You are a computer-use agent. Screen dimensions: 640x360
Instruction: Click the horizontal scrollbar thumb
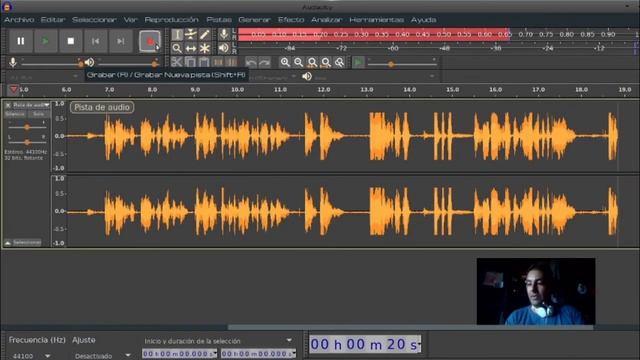click(x=410, y=327)
